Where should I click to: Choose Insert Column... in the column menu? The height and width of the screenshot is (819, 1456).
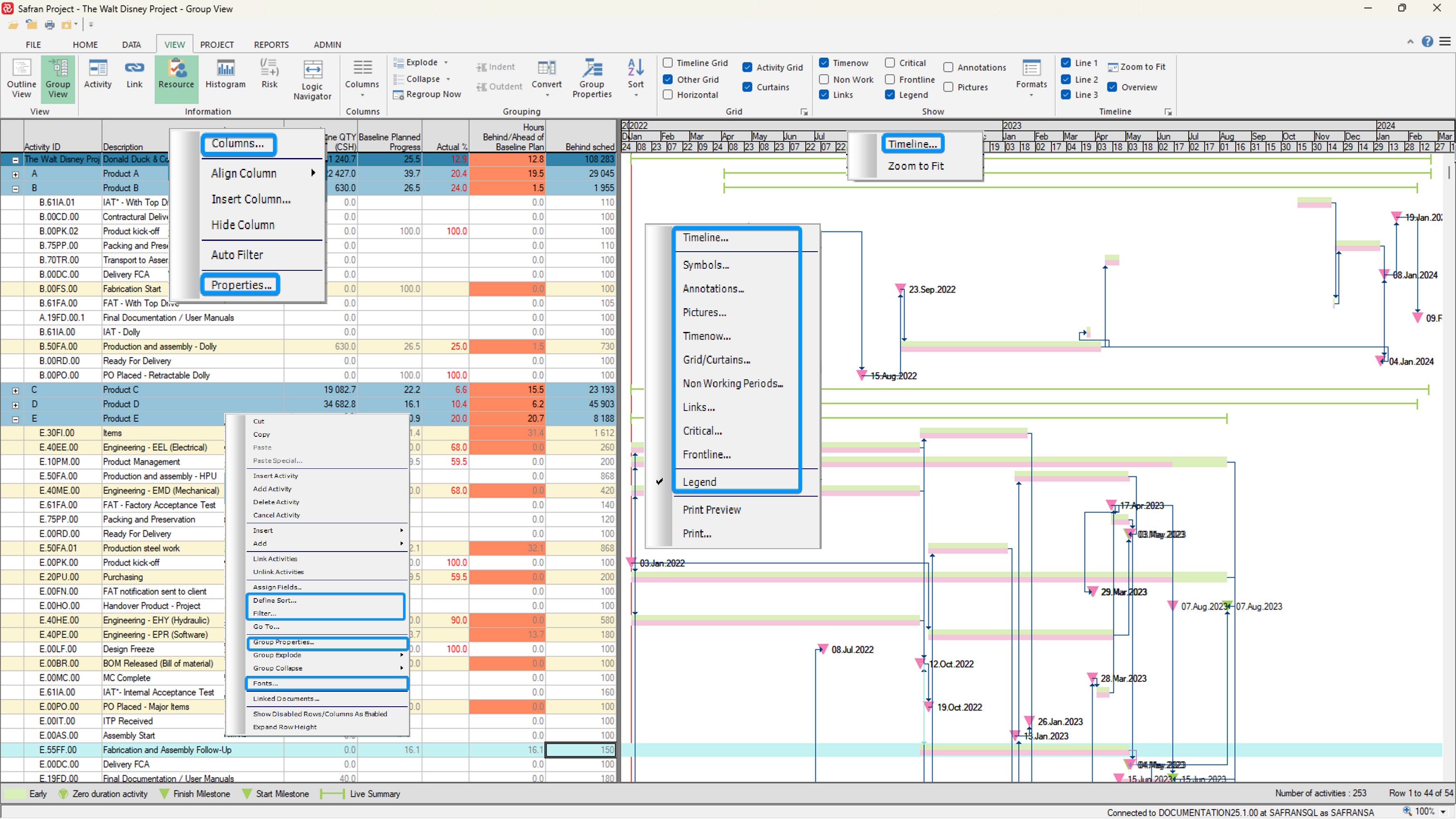(250, 200)
